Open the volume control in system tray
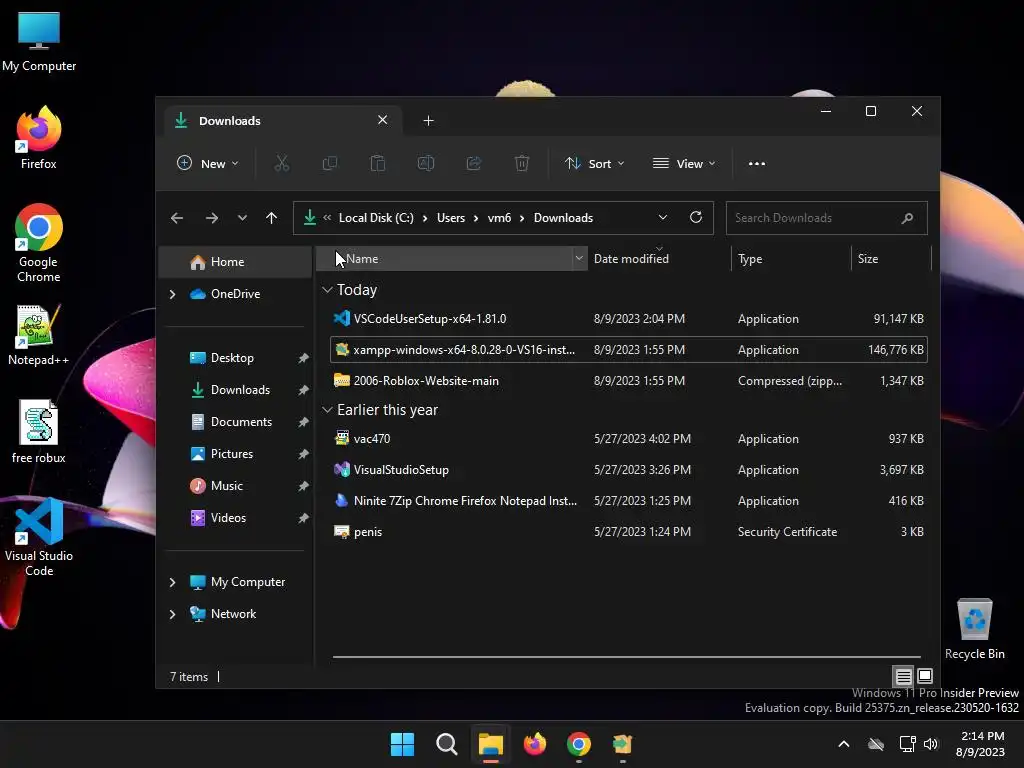This screenshot has height=768, width=1024. tap(931, 744)
